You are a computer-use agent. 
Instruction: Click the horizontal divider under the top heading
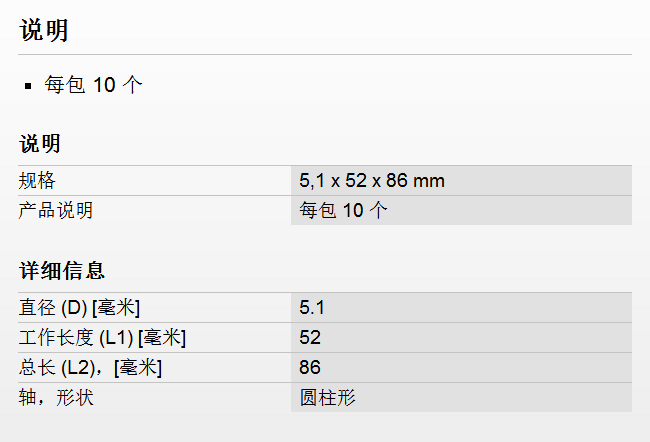[x=325, y=54]
